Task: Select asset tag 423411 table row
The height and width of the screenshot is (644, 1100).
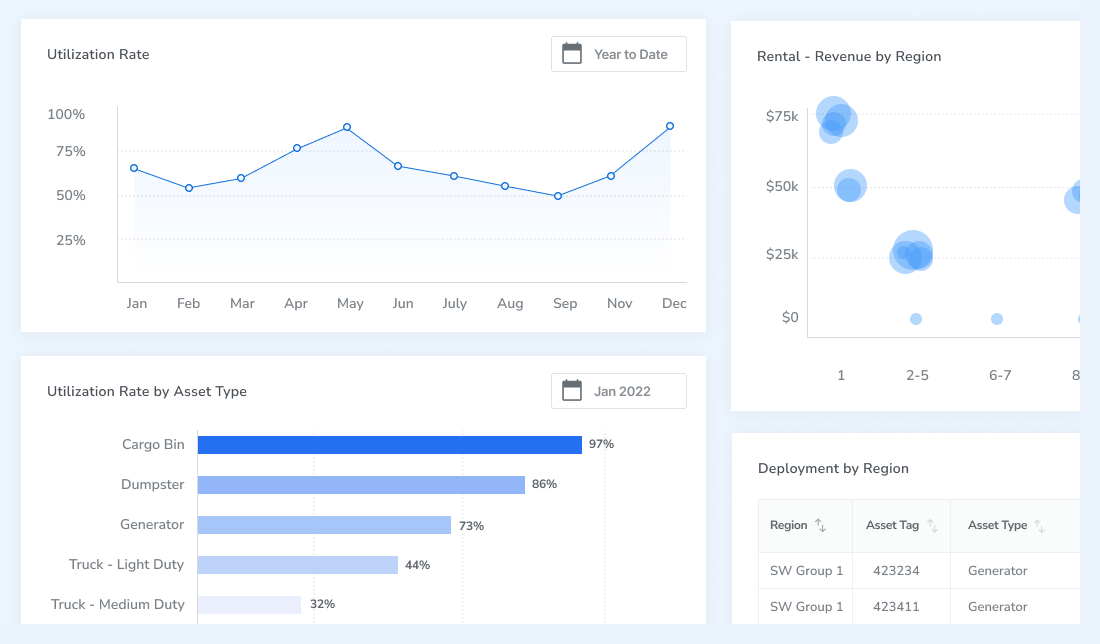Action: pyautogui.click(x=919, y=606)
